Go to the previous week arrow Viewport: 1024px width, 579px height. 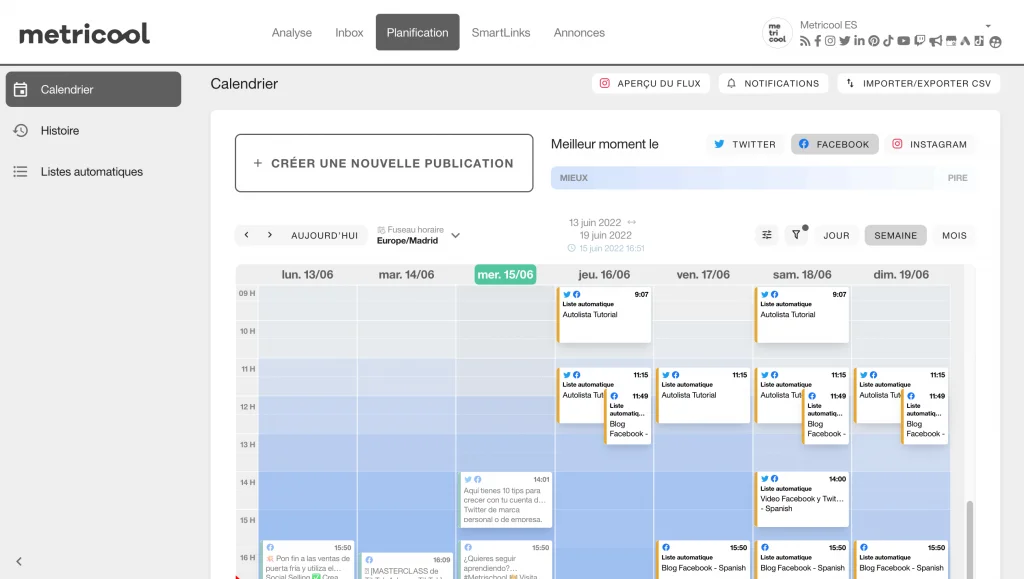(246, 235)
